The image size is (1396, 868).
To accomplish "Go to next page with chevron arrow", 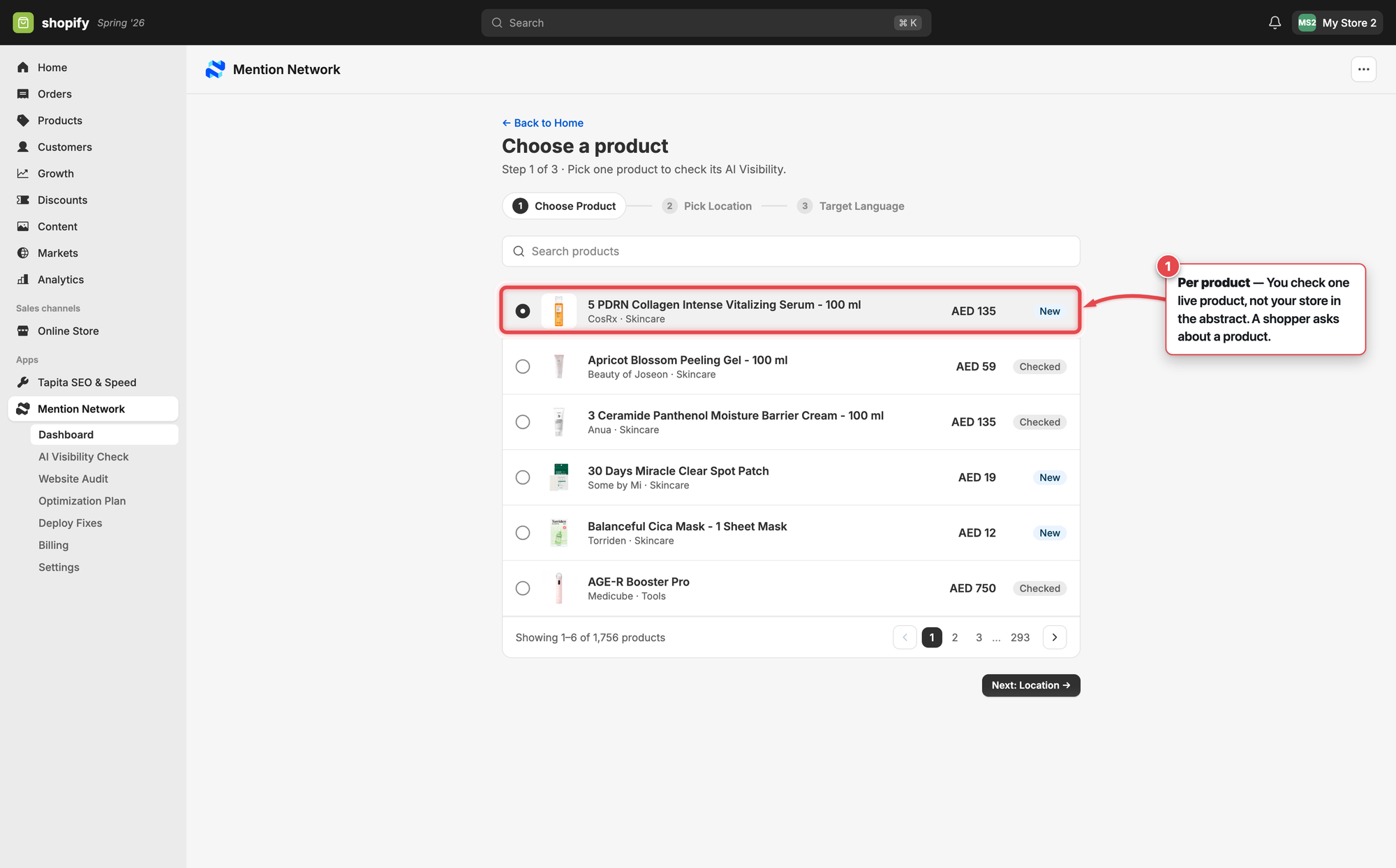I will click(1054, 637).
